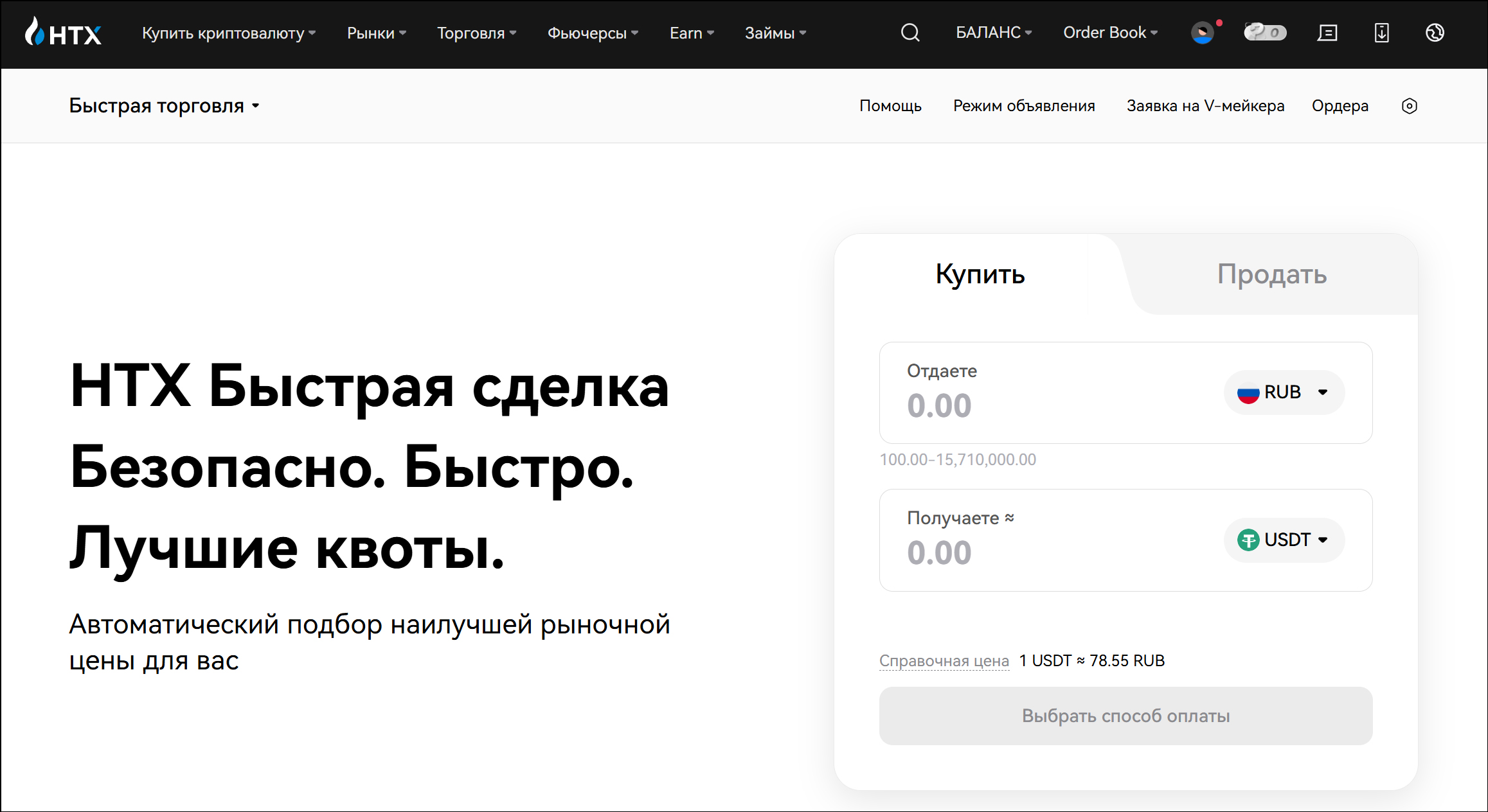1488x812 pixels.
Task: Open the Order Book menu
Action: click(1110, 33)
